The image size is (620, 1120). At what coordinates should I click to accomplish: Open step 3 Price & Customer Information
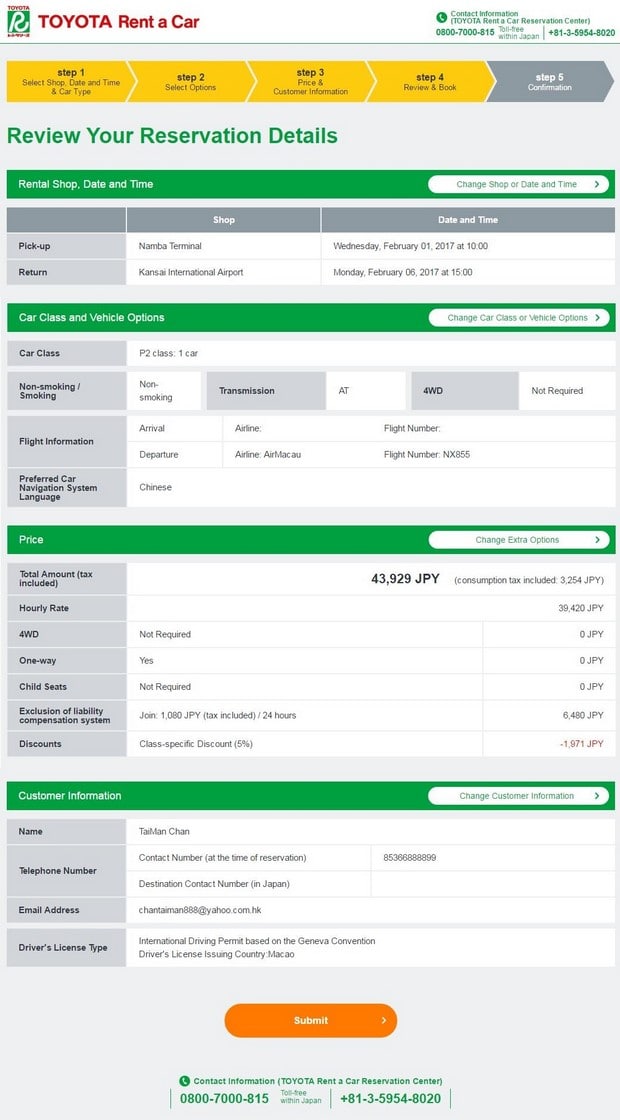coord(310,82)
